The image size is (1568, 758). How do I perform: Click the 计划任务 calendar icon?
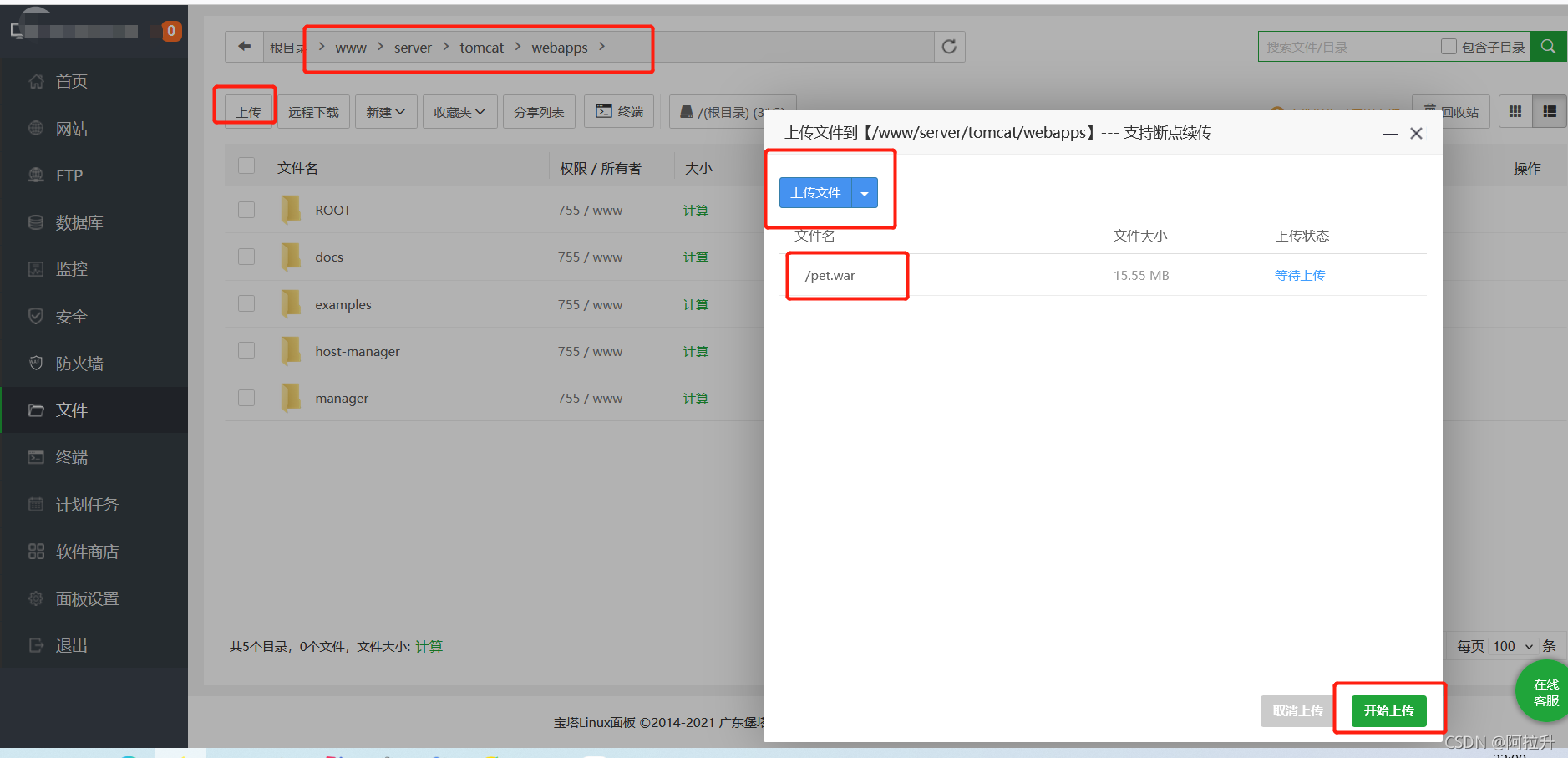[36, 505]
